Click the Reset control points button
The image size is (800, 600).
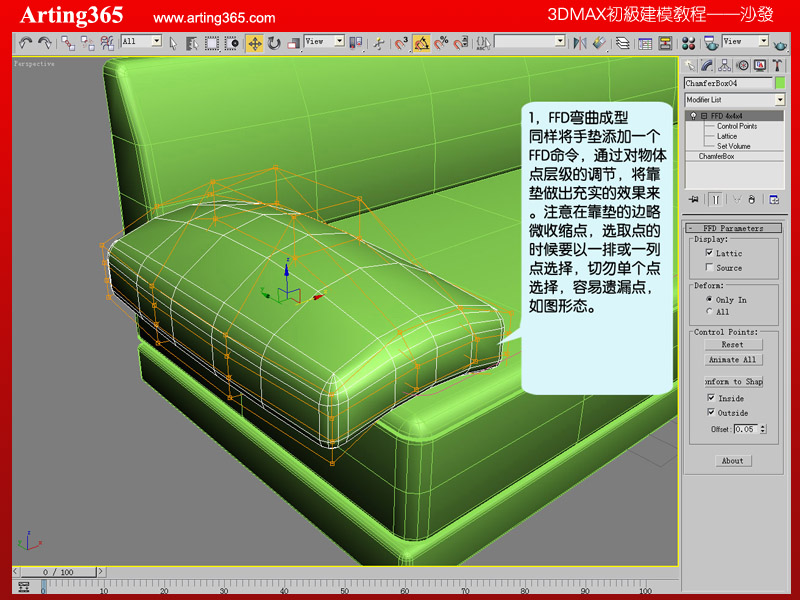(x=733, y=344)
